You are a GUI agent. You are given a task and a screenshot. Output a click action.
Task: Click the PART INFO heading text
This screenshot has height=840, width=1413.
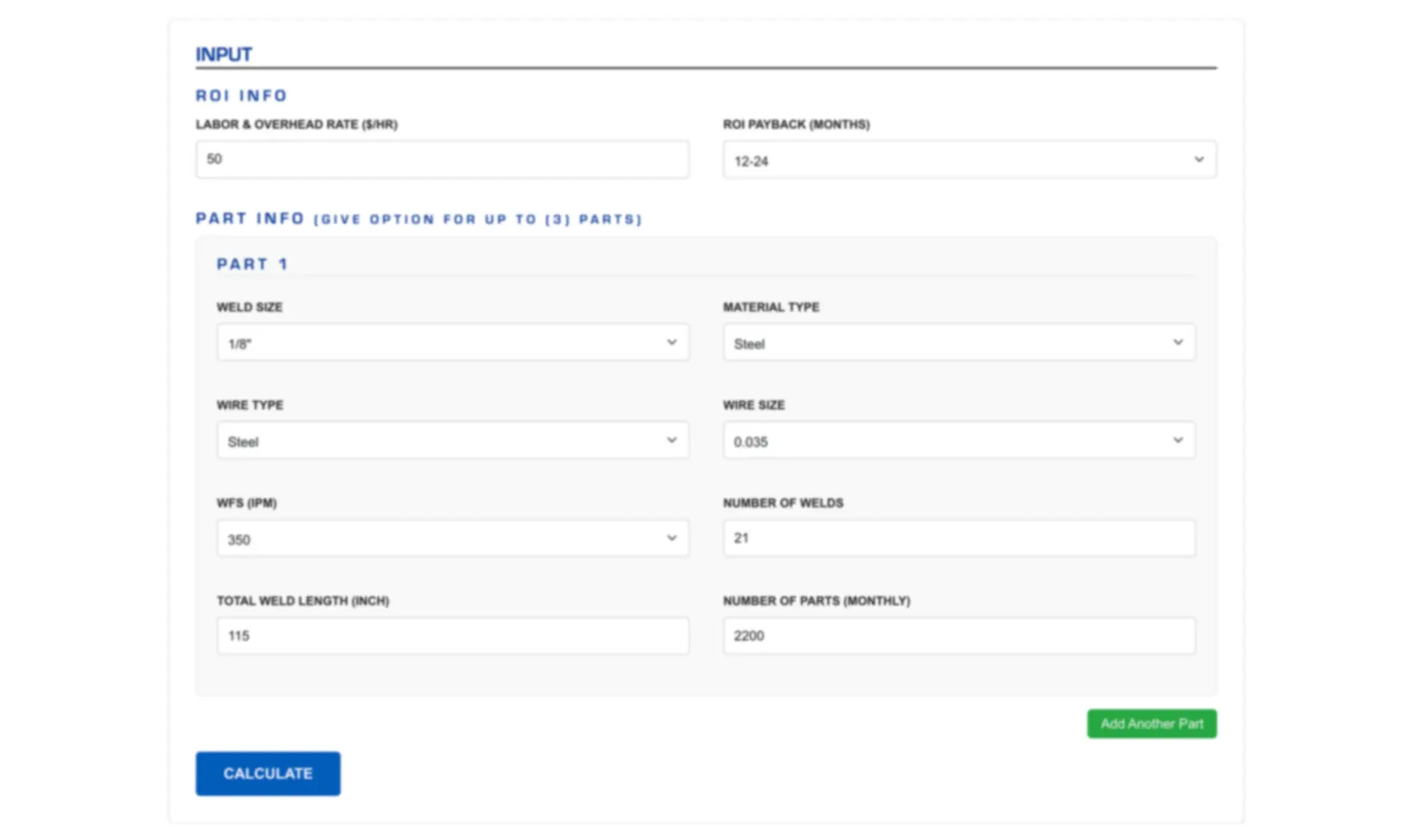(x=250, y=218)
